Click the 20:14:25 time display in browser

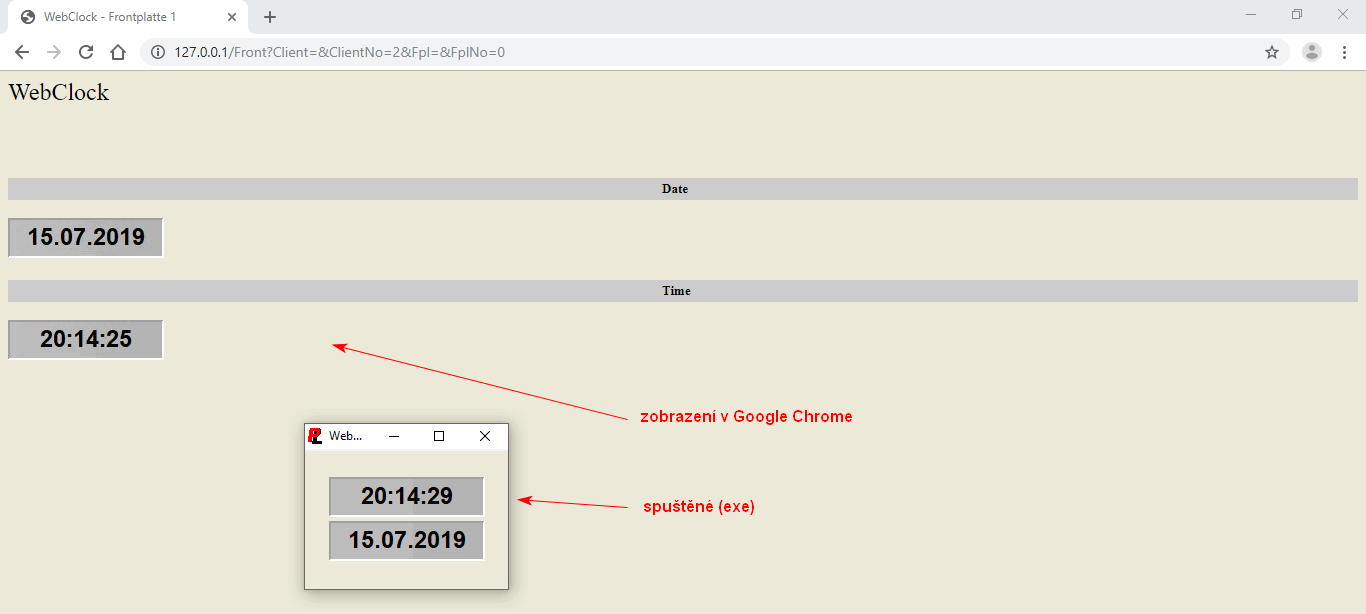click(86, 339)
